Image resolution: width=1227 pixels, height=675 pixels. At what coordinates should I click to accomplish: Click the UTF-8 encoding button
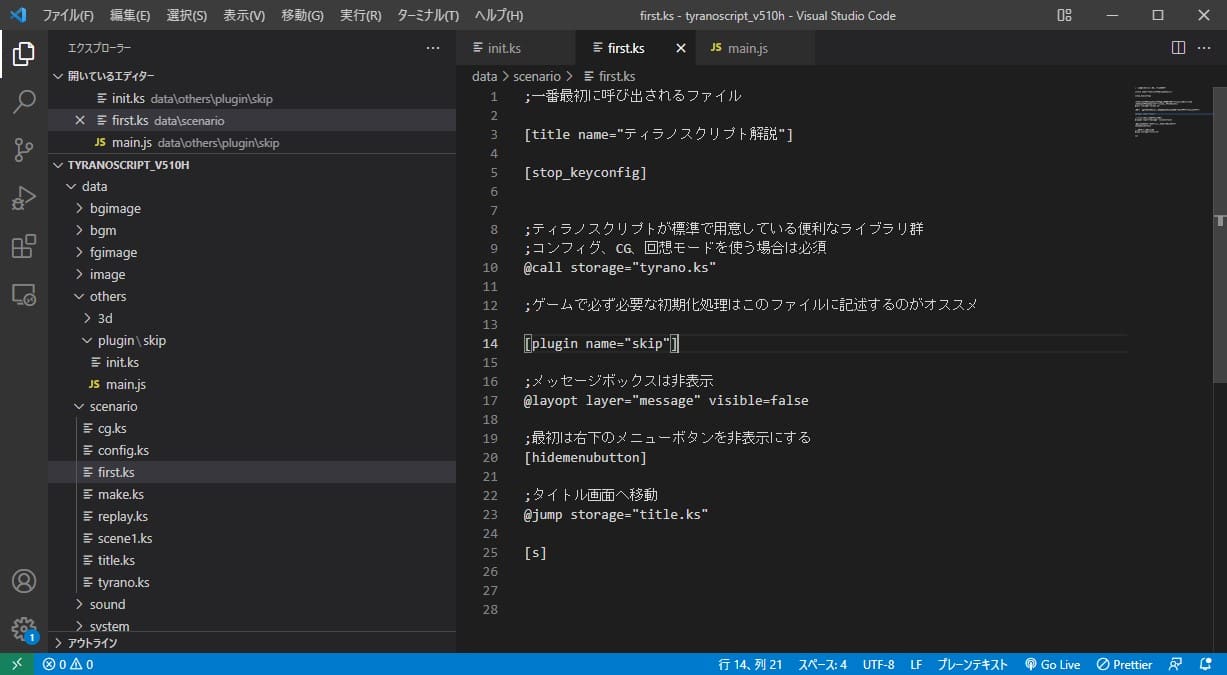coord(878,664)
